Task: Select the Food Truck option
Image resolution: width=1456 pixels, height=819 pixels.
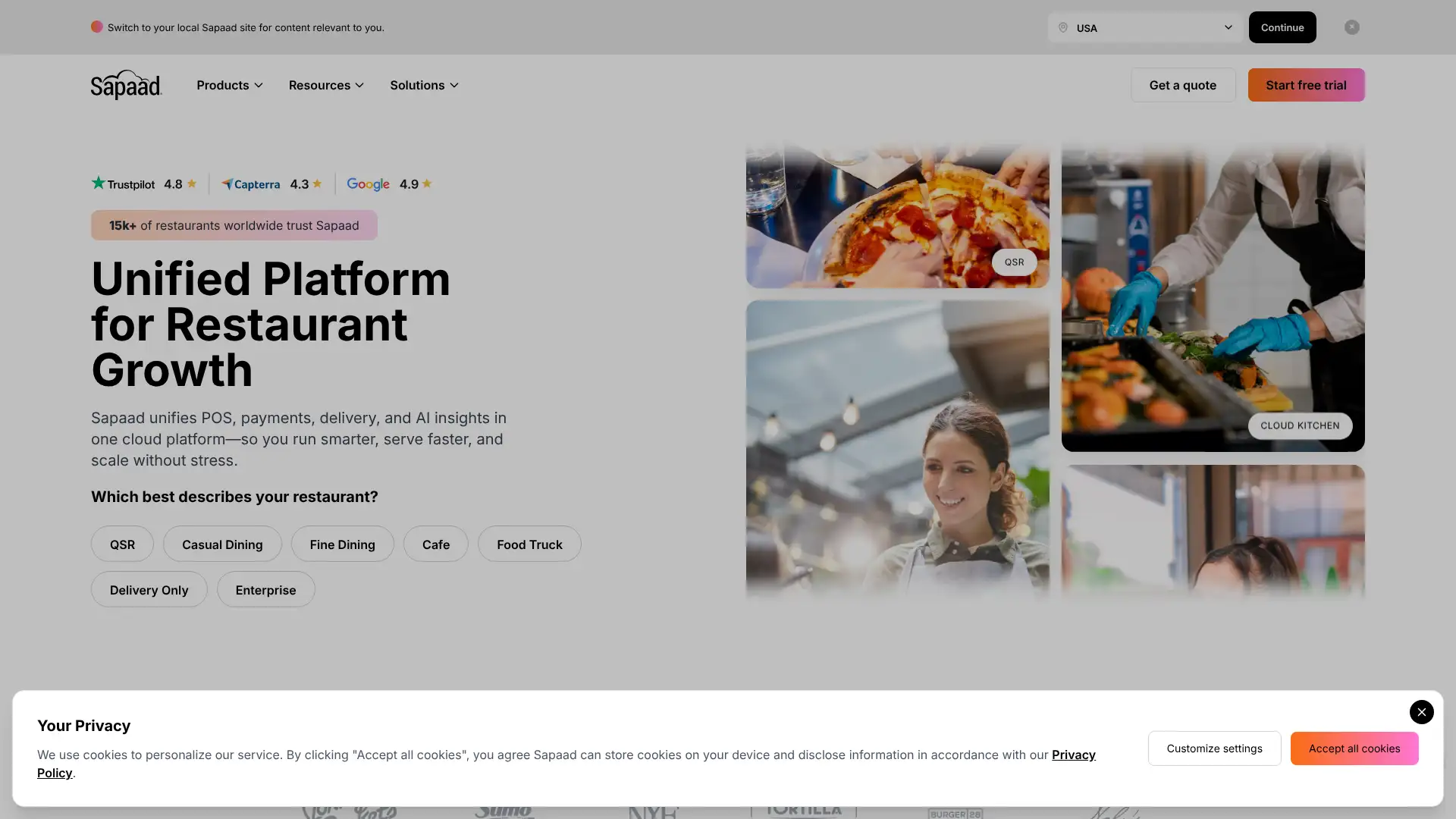Action: coord(529,544)
